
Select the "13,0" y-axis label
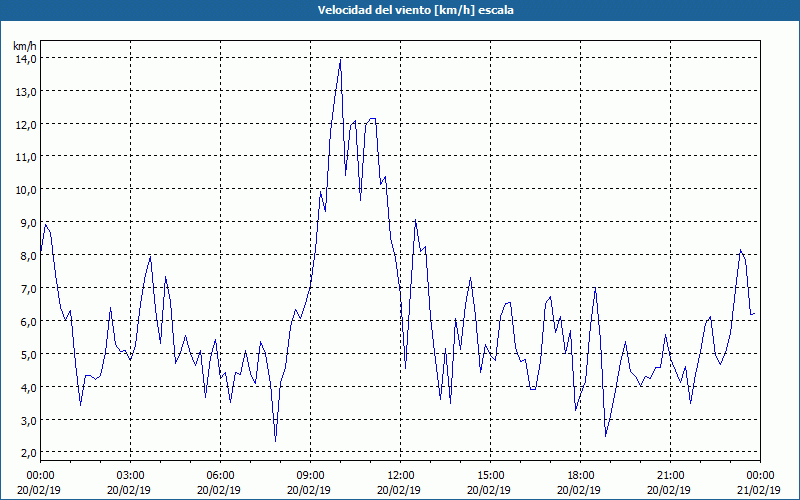coord(26,92)
